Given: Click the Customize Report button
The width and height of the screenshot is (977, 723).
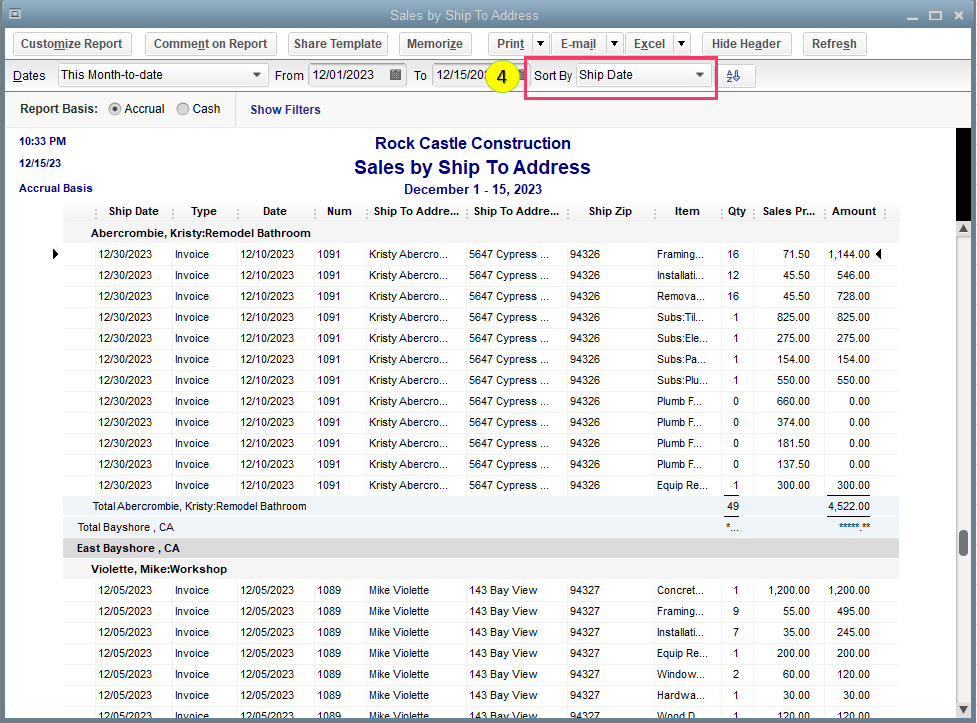Looking at the screenshot, I should coord(72,44).
